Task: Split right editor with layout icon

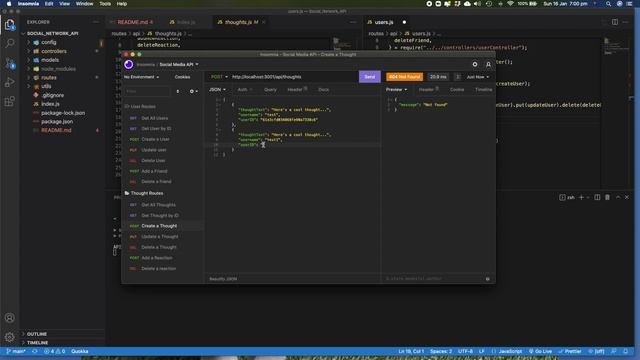Action: pyautogui.click(x=615, y=22)
